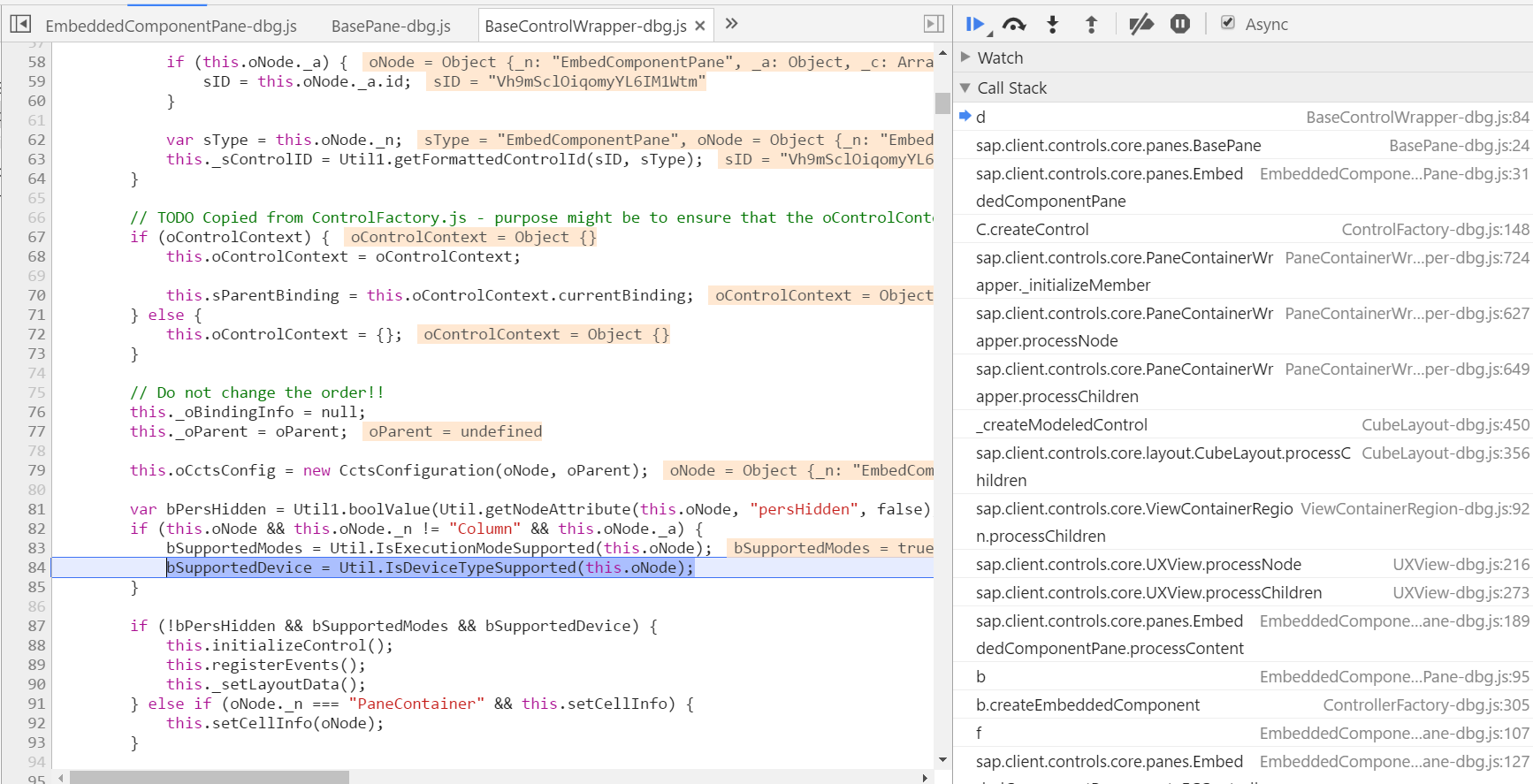Select the BaseControlWrapper-dbg.js tab
The height and width of the screenshot is (784, 1533).
click(585, 26)
